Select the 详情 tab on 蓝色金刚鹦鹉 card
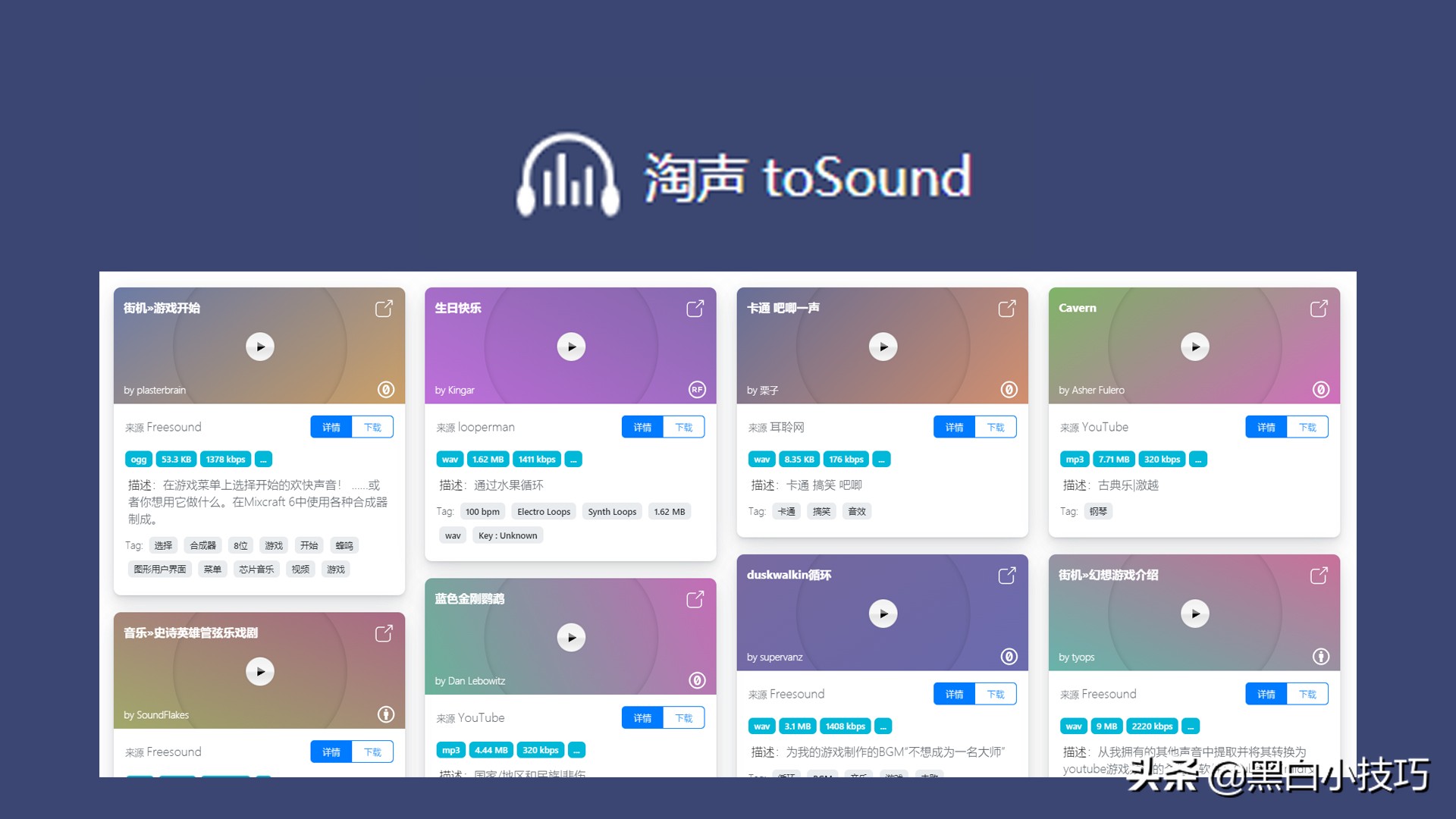This screenshot has width=1456, height=819. [642, 717]
